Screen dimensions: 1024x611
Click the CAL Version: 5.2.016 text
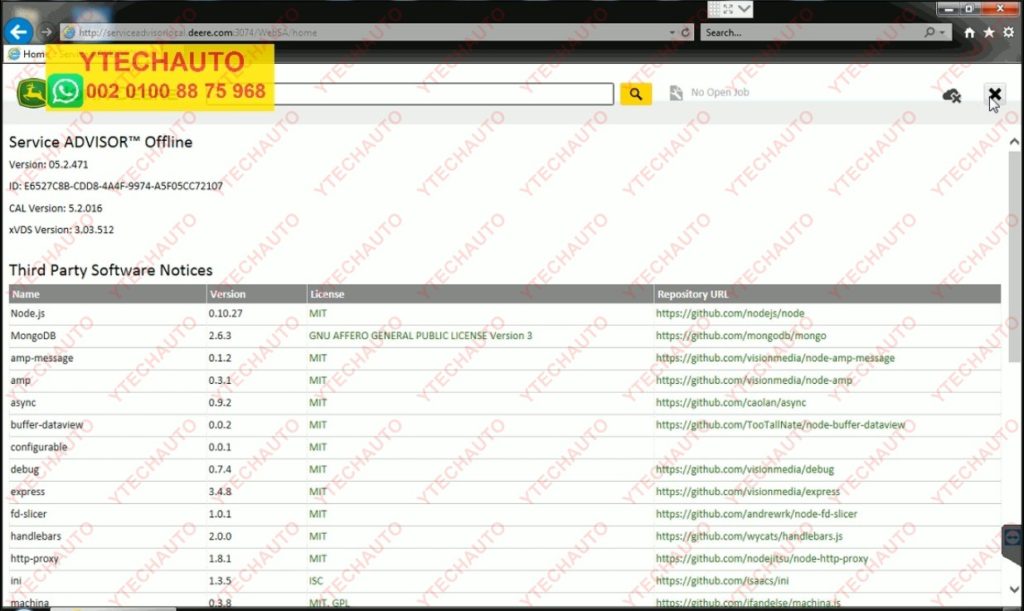(56, 208)
